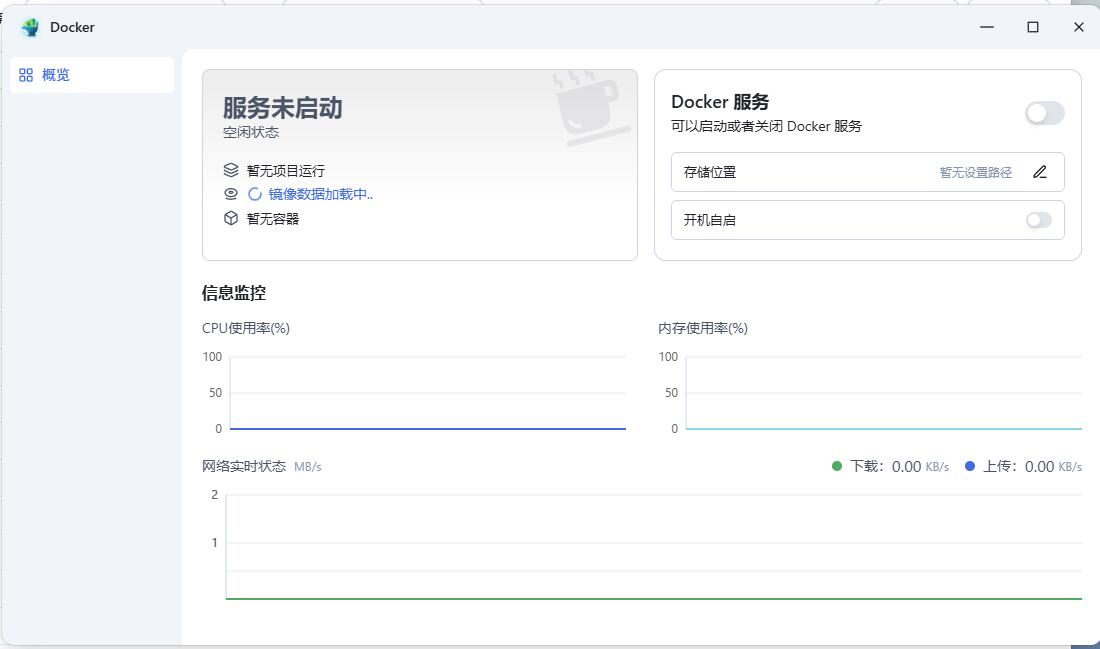
Task: Maximize the Docker window
Action: point(1033,27)
